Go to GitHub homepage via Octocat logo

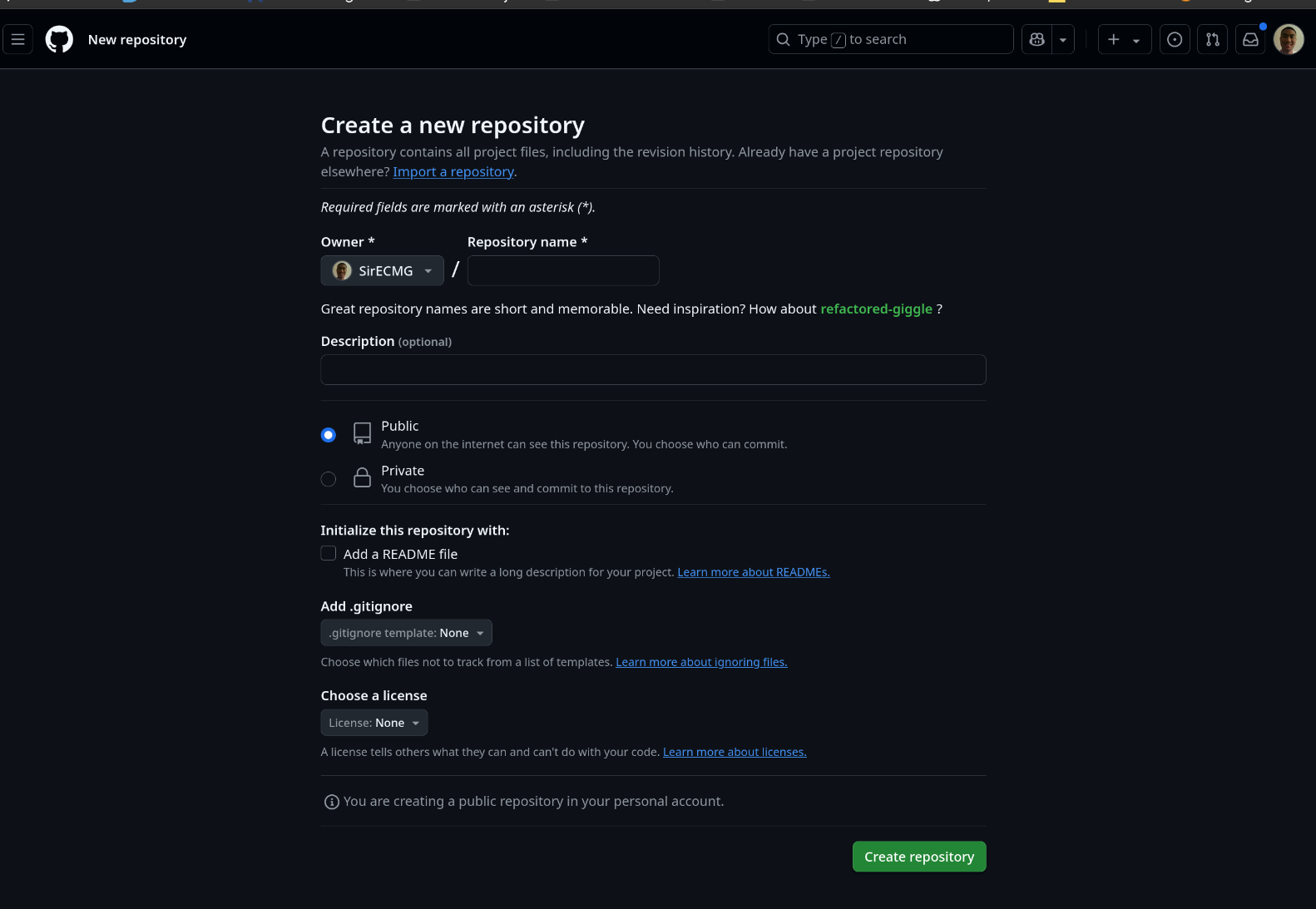click(x=59, y=39)
